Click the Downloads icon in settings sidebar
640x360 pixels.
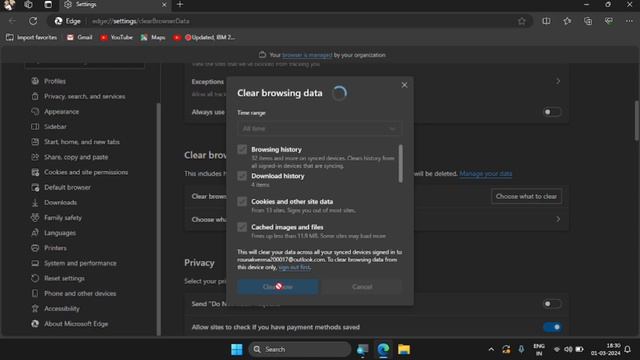tap(35, 202)
